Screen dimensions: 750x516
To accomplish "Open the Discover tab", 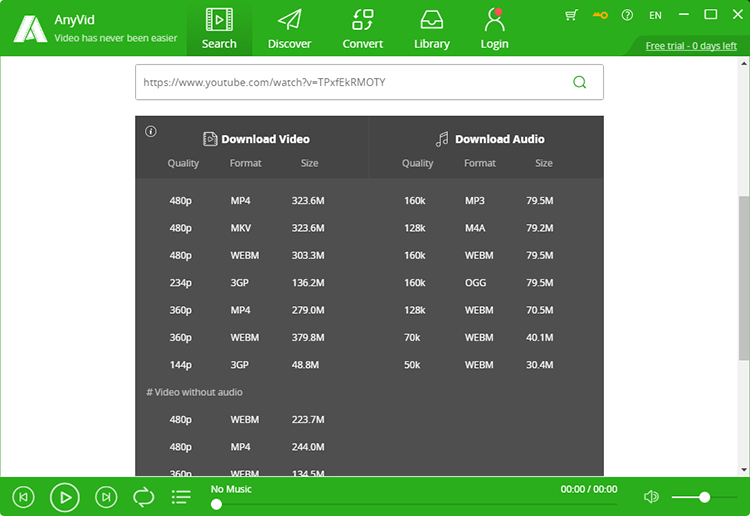I will point(289,29).
